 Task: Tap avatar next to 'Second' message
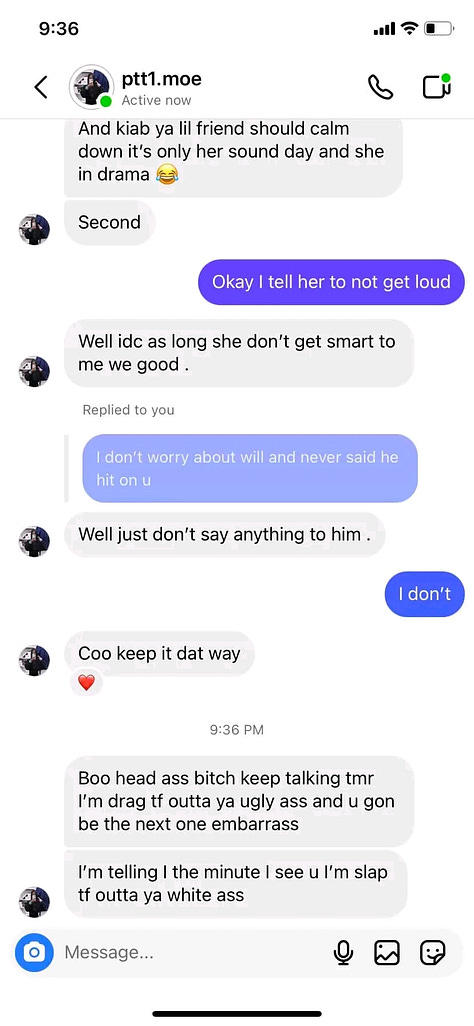pyautogui.click(x=34, y=229)
